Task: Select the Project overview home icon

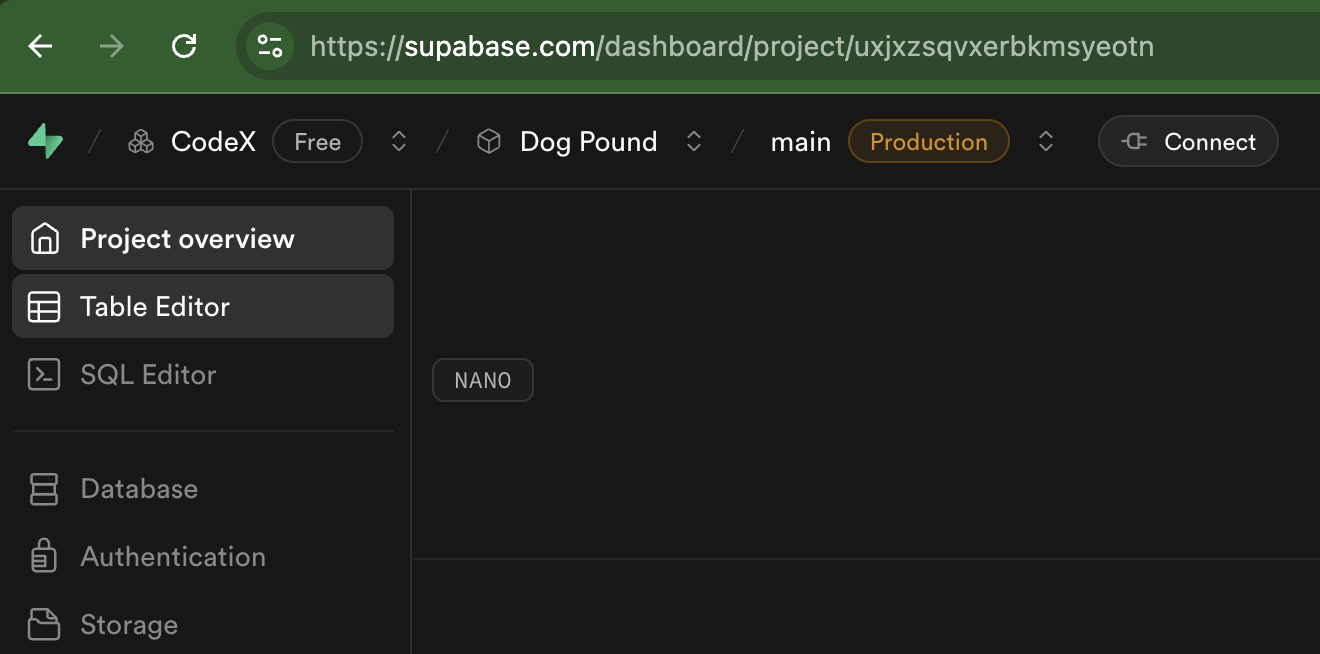Action: pyautogui.click(x=44, y=238)
